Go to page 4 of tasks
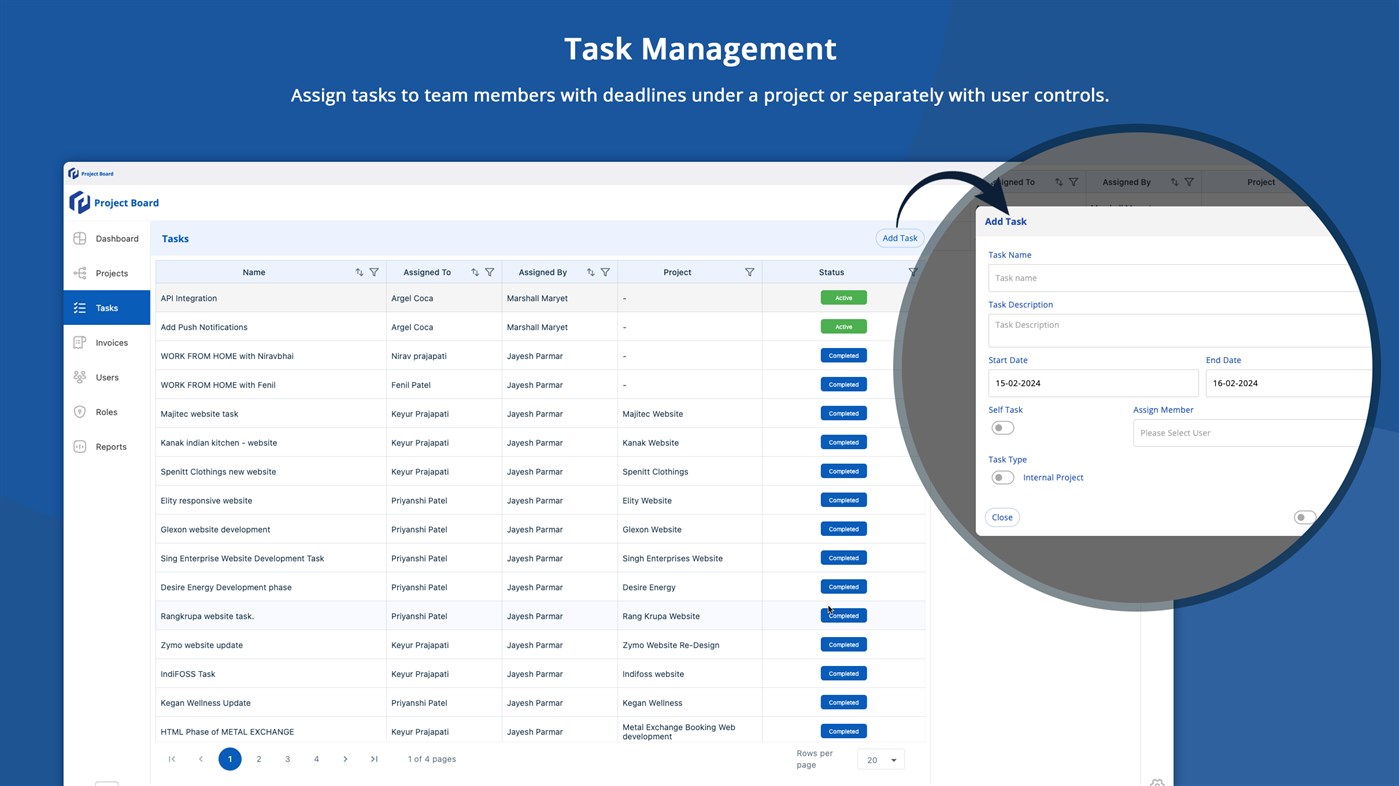This screenshot has width=1399, height=786. pyautogui.click(x=316, y=759)
